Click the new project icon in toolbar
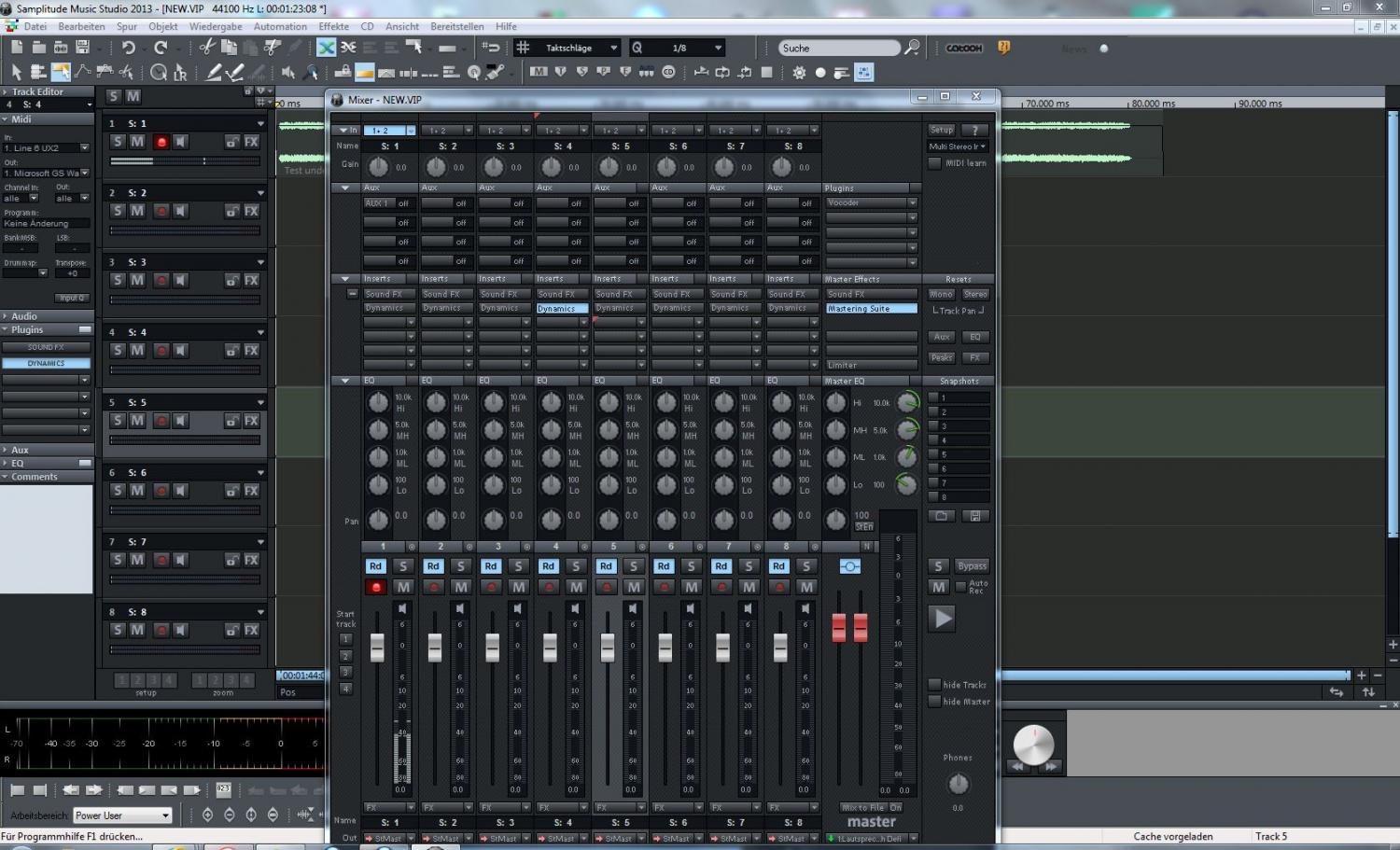 click(17, 48)
